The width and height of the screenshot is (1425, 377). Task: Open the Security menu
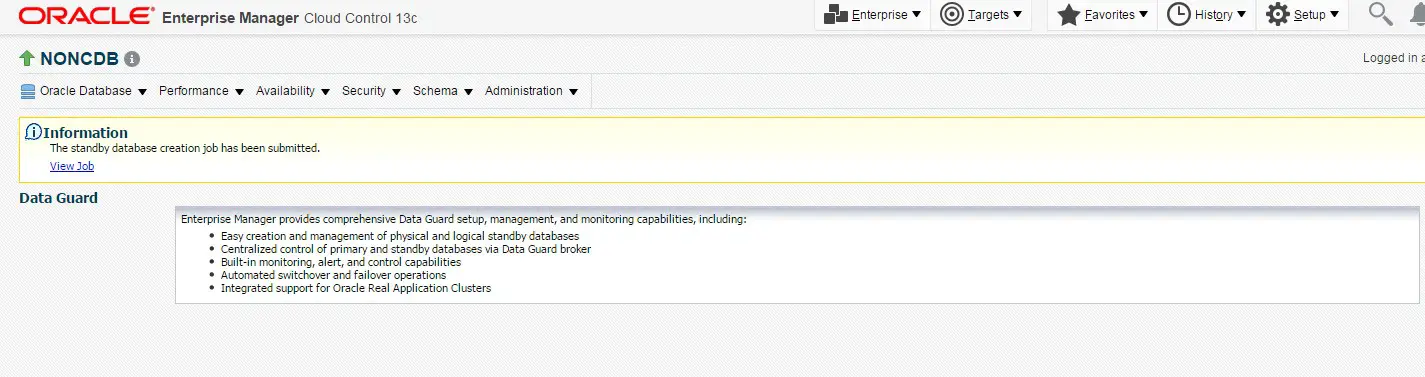[371, 91]
